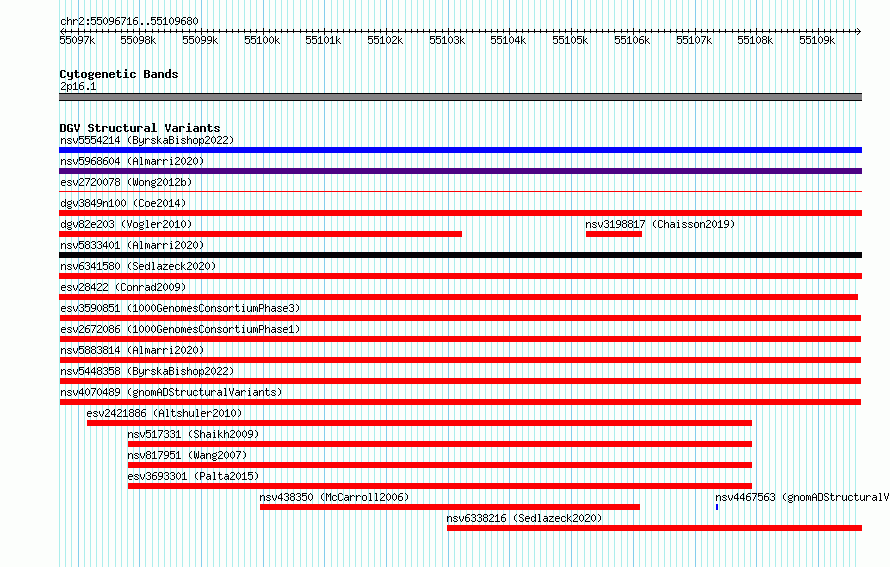This screenshot has width=890, height=567.
Task: Click the nsv5554214 (ByrskaBishop2022) variant label
Action: tap(147, 140)
